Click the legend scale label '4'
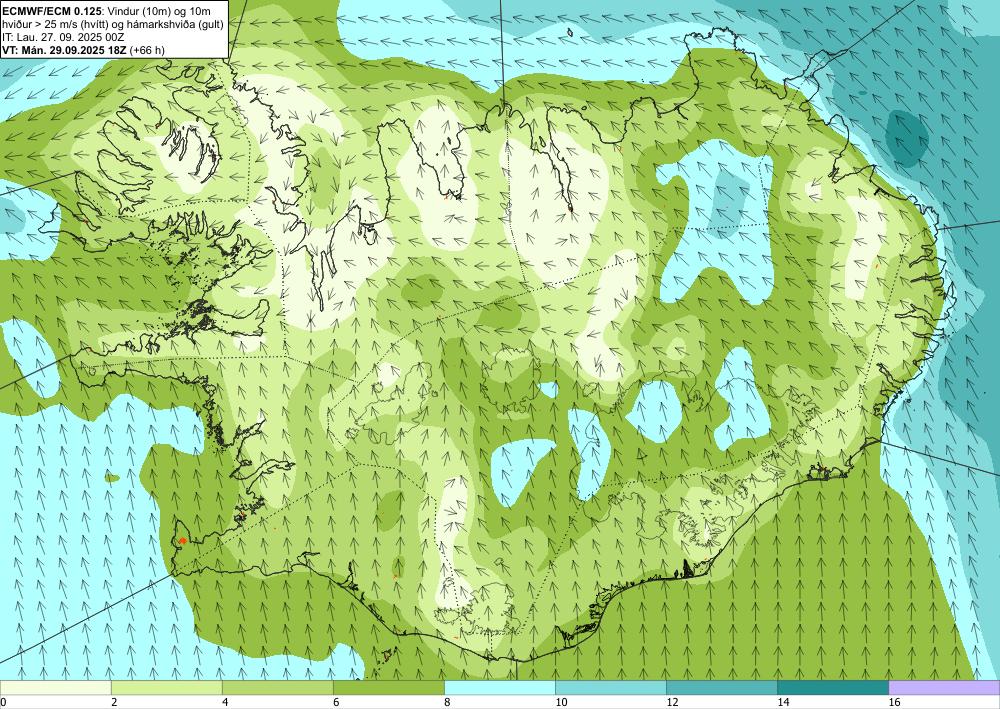The width and height of the screenshot is (1000, 709). click(x=225, y=703)
